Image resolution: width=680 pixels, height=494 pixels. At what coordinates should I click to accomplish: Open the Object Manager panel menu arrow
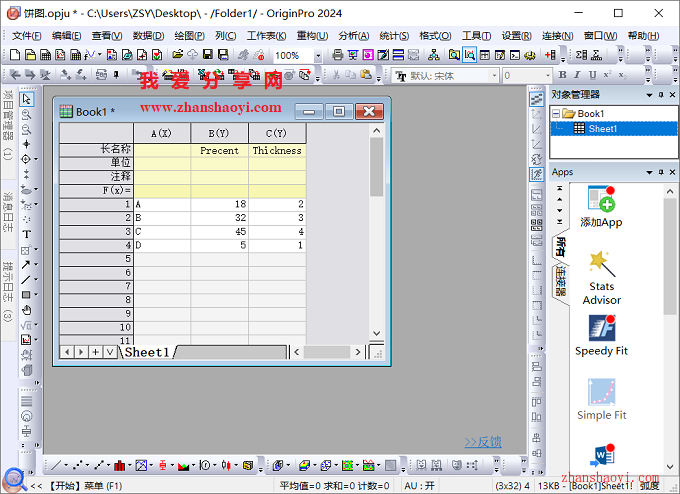click(x=649, y=95)
